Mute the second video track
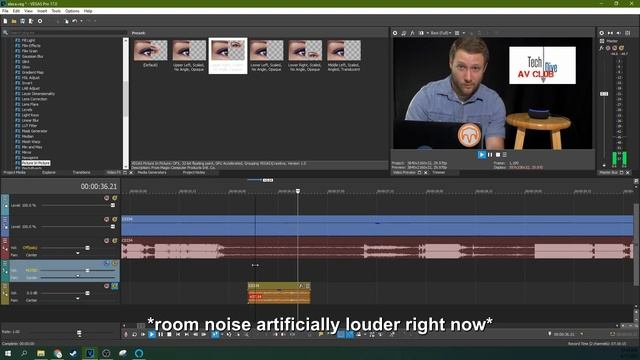This screenshot has width=640, height=360. (x=107, y=219)
